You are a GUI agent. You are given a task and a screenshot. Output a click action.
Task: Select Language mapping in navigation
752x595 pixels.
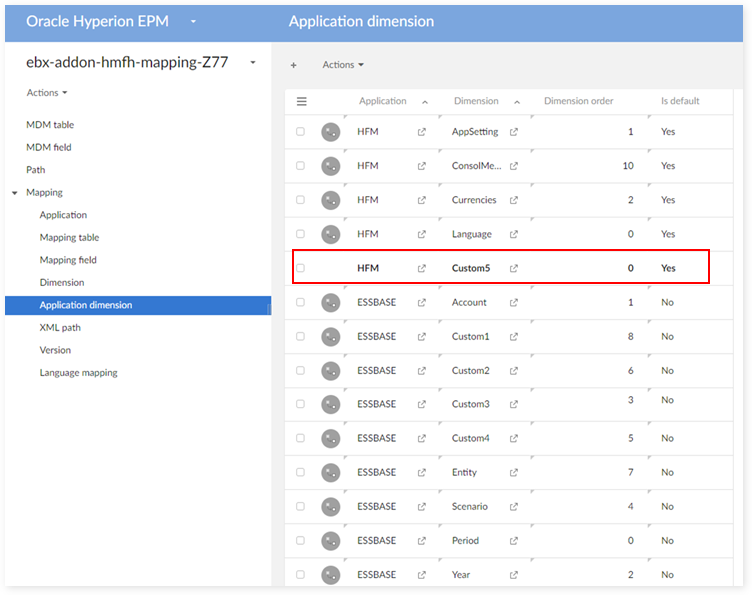pyautogui.click(x=78, y=373)
